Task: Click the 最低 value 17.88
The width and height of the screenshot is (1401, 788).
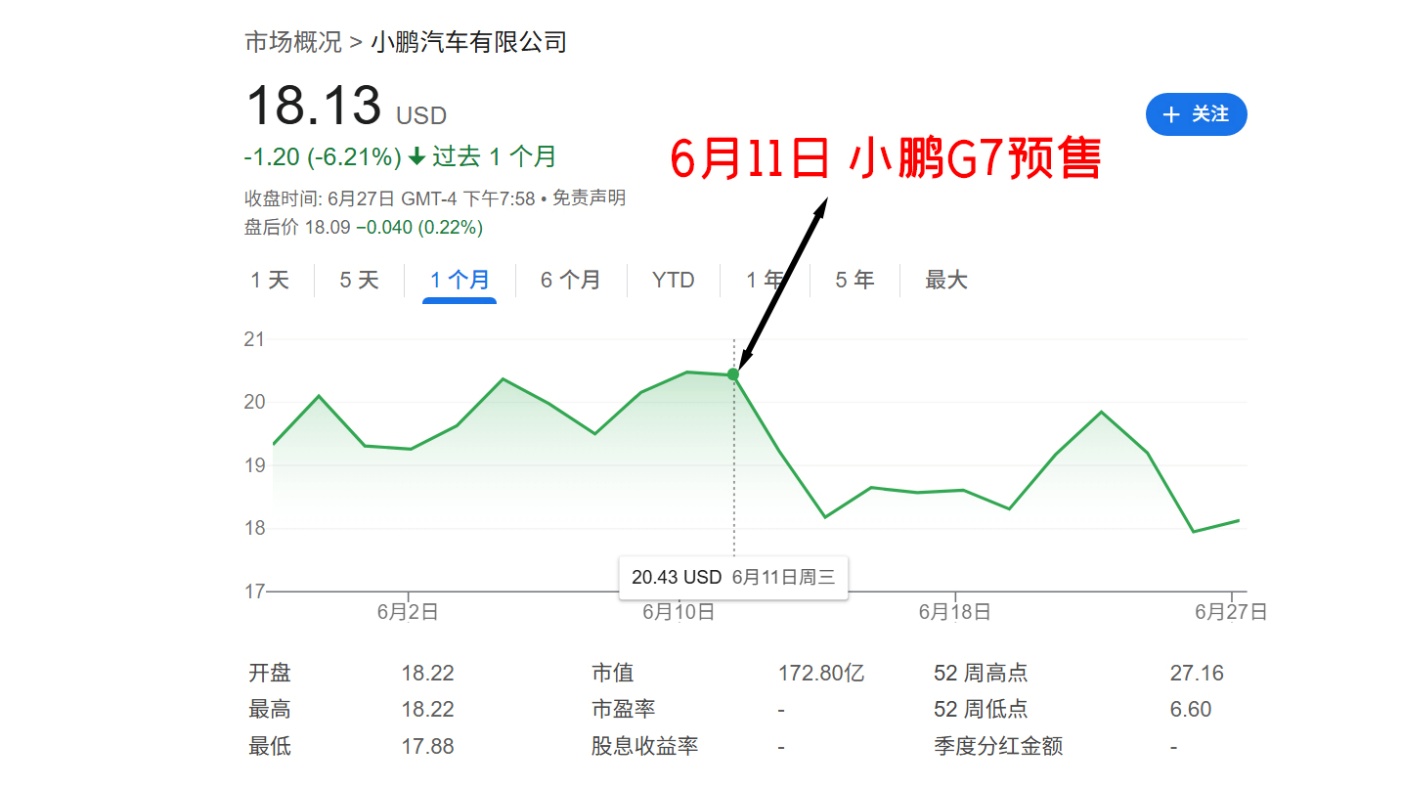Action: 428,746
